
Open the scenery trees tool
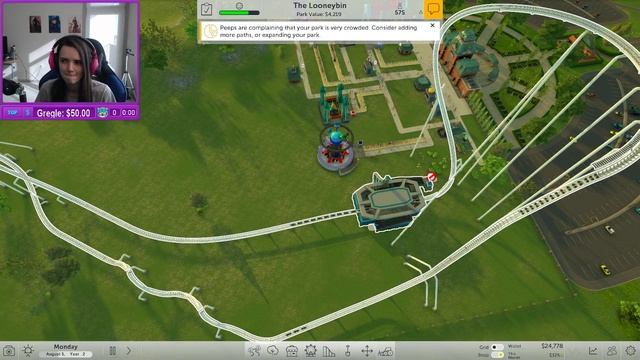tap(273, 351)
